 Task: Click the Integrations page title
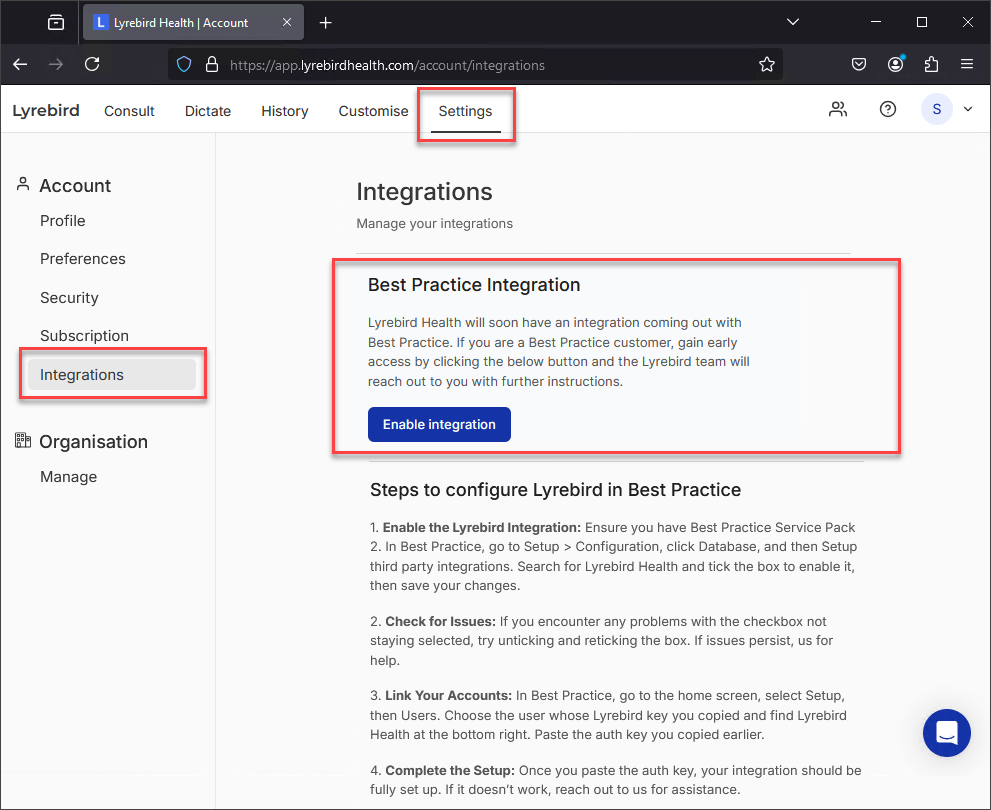tap(424, 192)
